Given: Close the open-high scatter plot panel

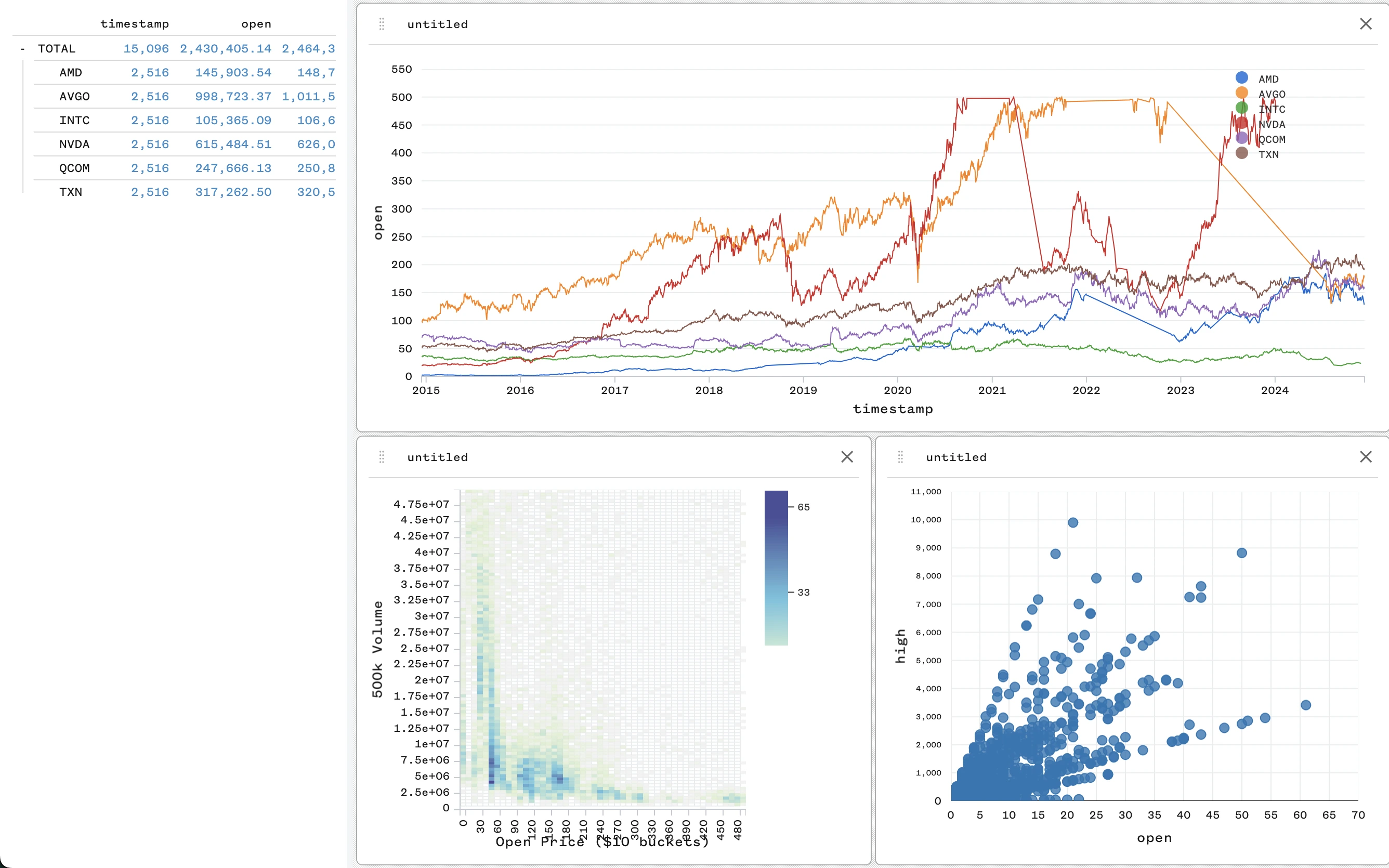Looking at the screenshot, I should pos(1366,457).
